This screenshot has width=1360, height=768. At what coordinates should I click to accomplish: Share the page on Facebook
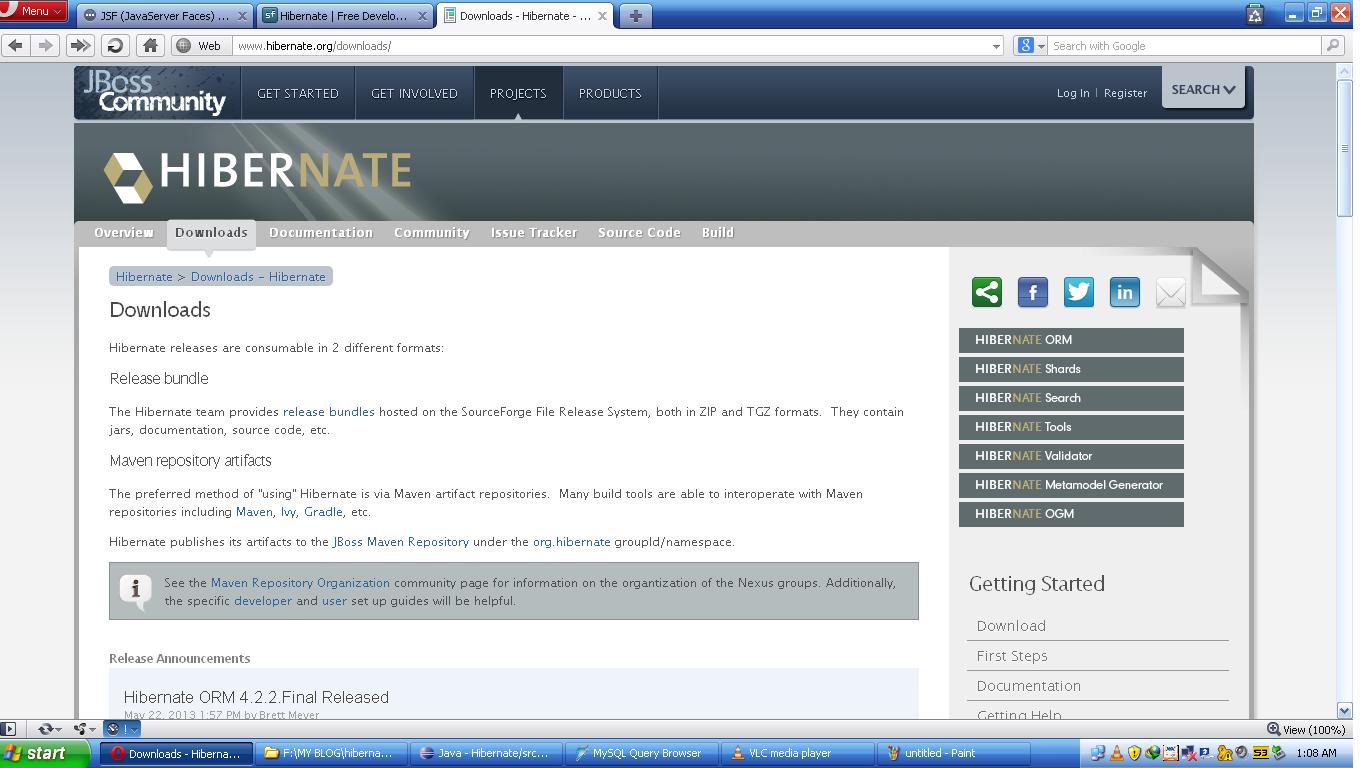click(1033, 292)
